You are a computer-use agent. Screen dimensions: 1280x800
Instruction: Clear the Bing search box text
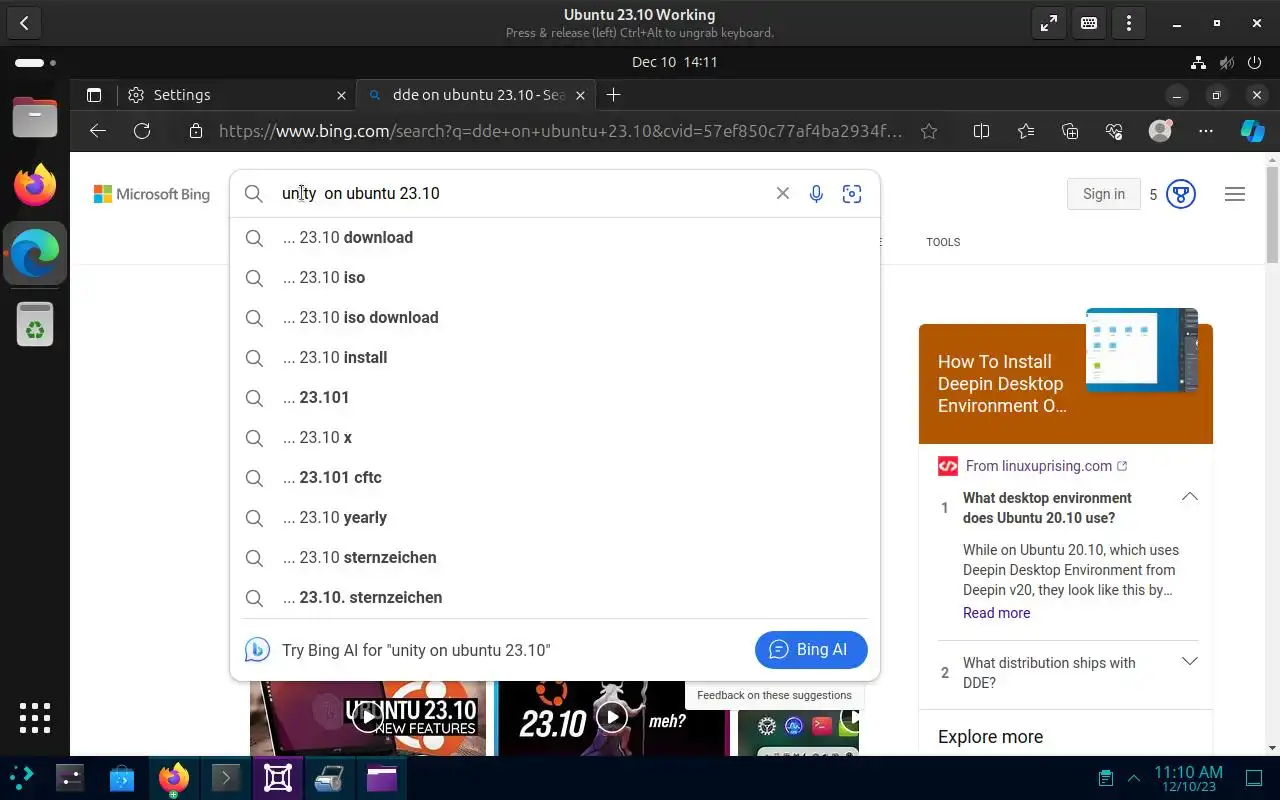(783, 194)
